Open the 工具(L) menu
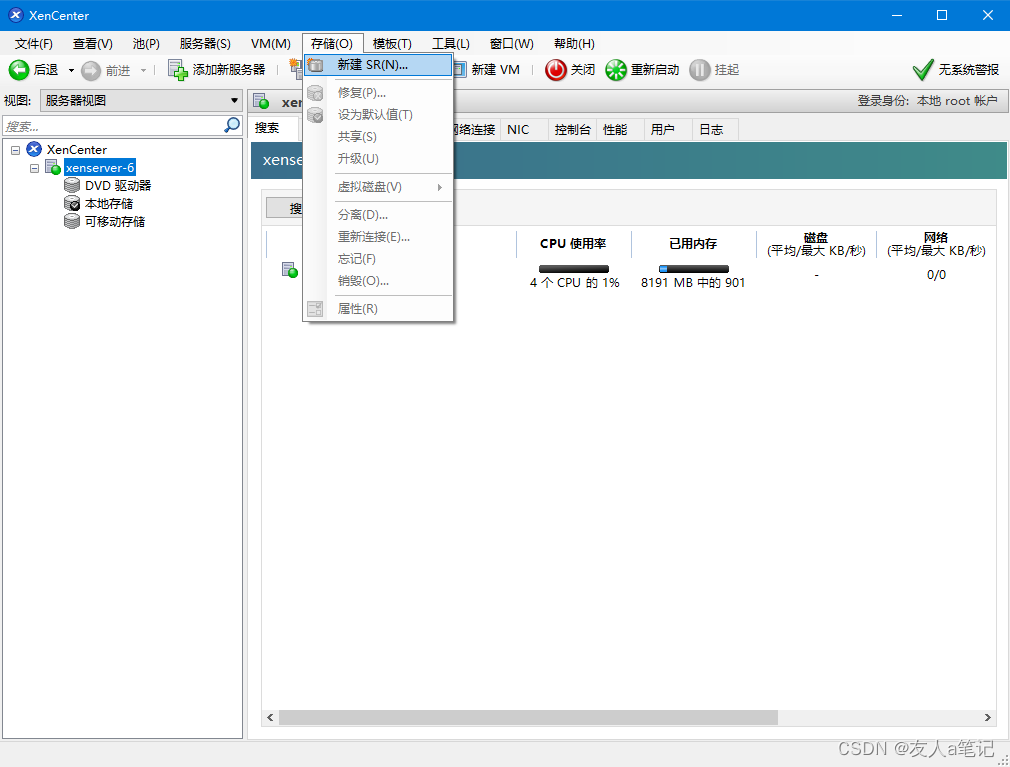 pos(451,43)
